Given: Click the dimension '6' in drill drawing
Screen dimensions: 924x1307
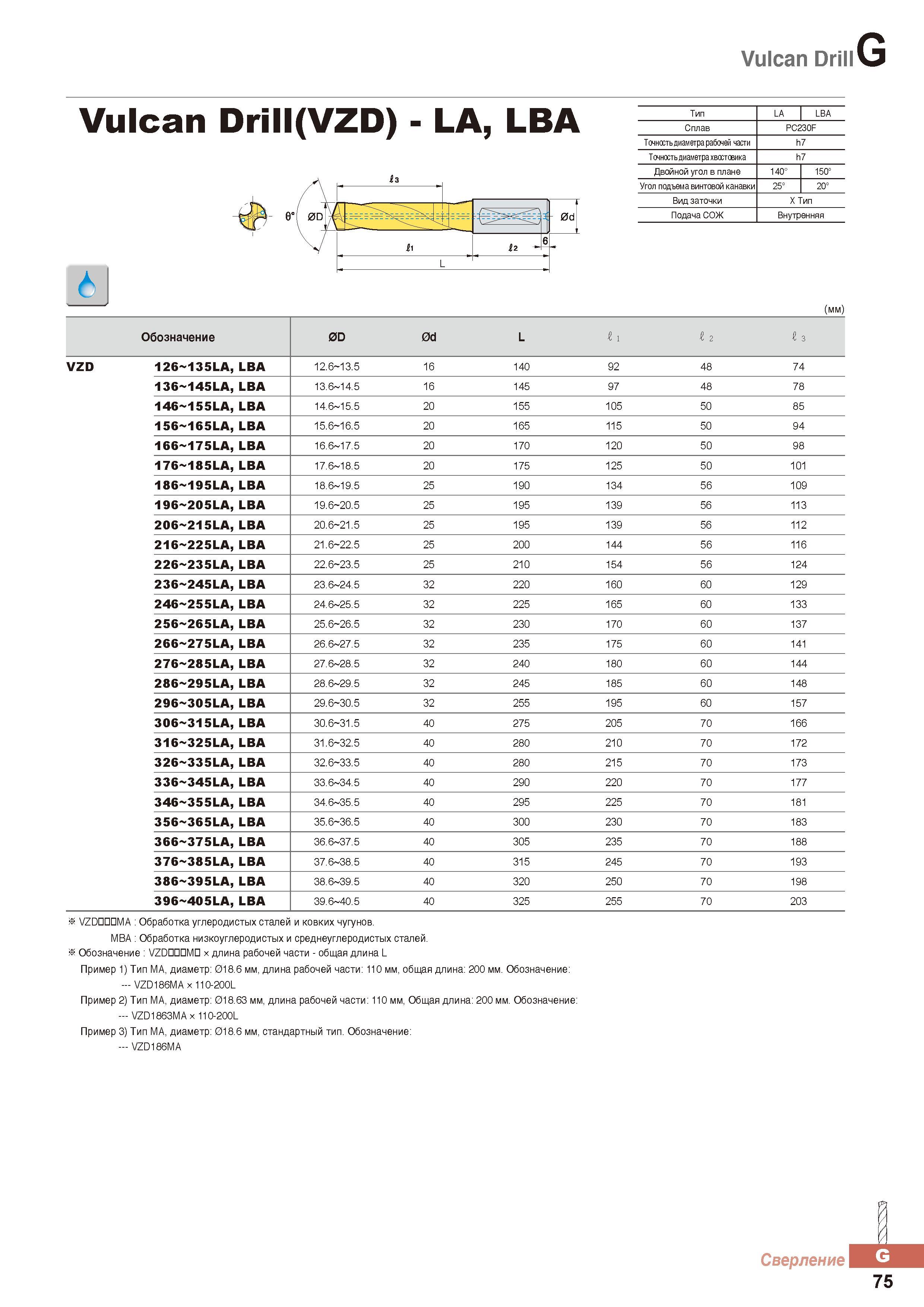Looking at the screenshot, I should 545,241.
